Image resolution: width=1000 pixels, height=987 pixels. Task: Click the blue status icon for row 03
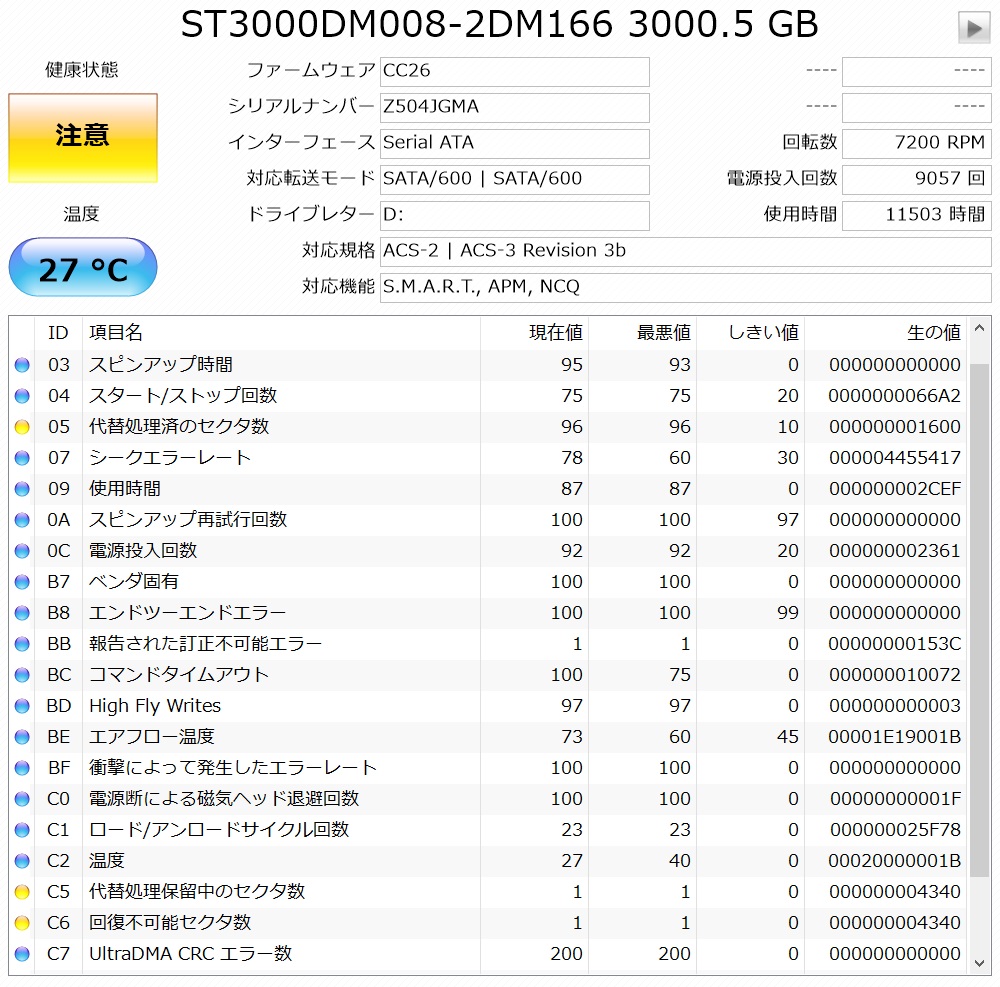tap(22, 365)
